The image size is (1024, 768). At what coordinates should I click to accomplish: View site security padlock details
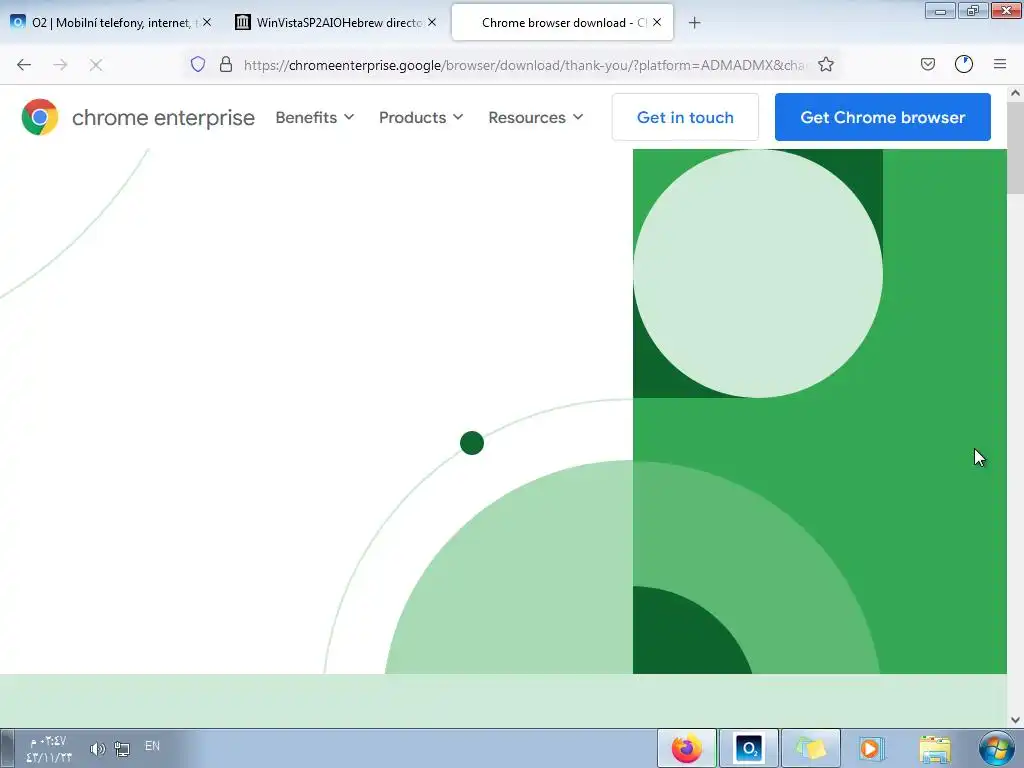coord(226,64)
